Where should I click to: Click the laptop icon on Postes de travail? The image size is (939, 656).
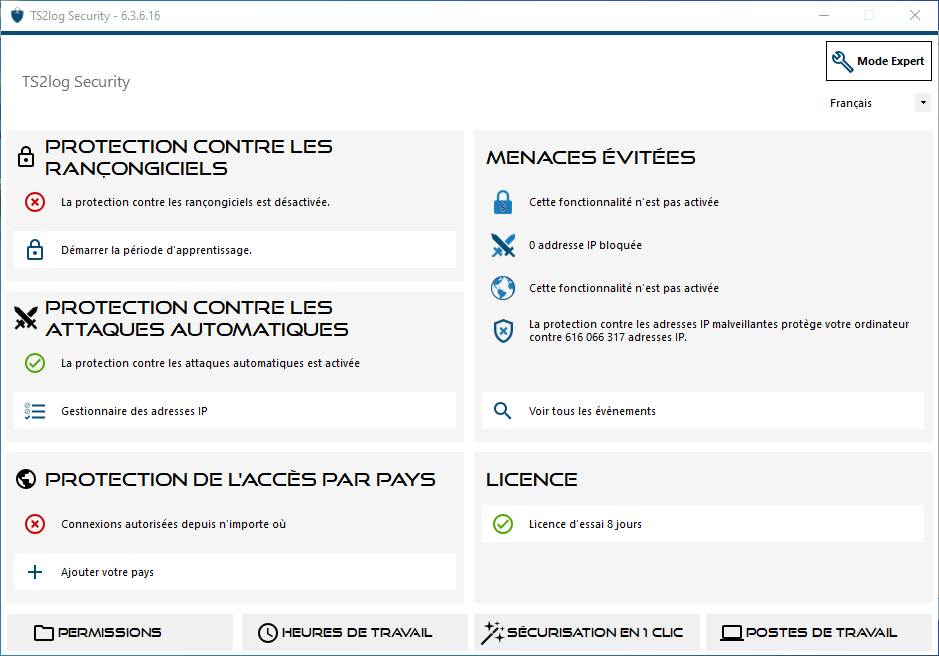click(x=731, y=633)
